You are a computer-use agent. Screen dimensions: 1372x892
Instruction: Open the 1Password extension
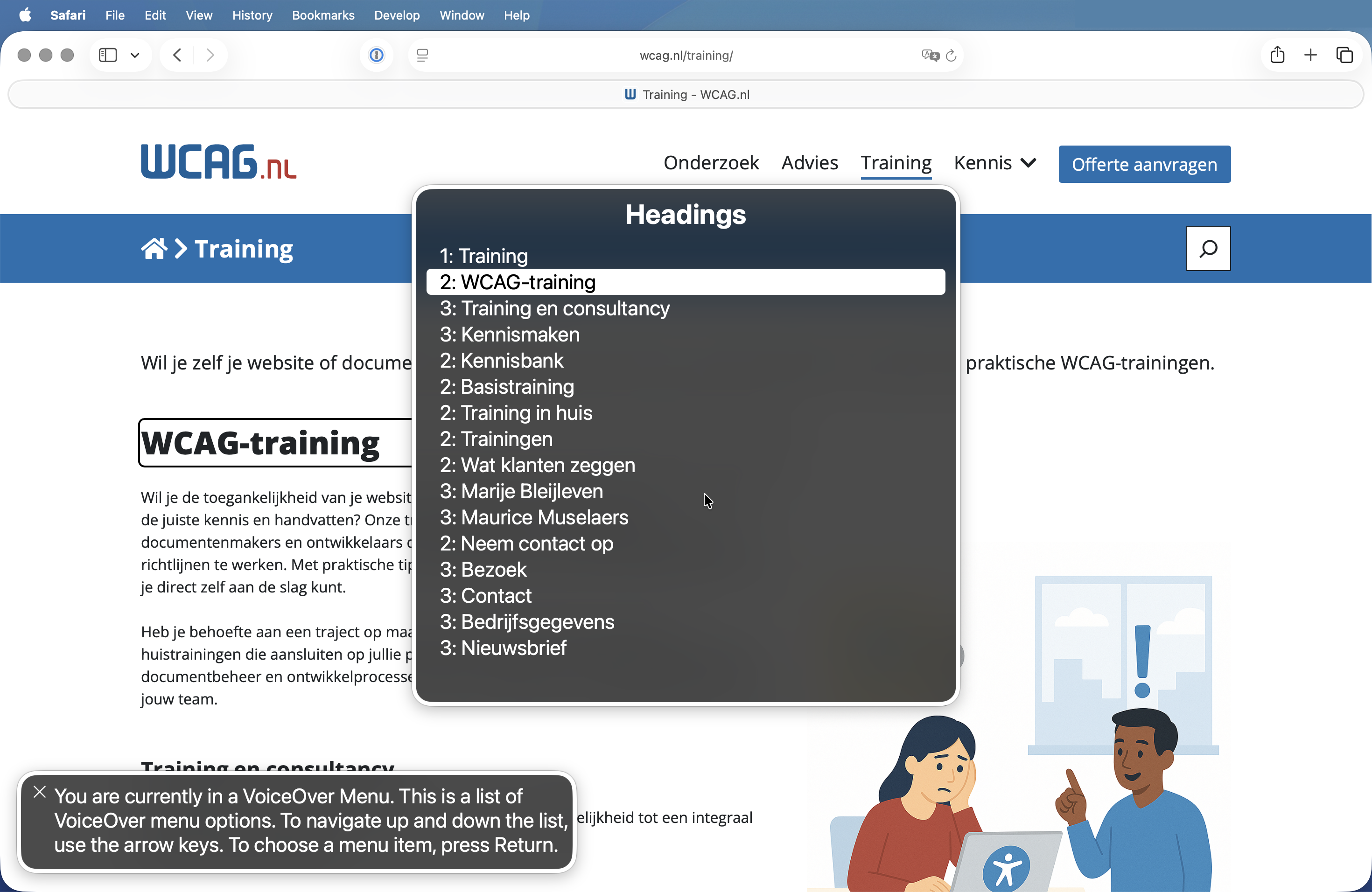click(x=377, y=56)
